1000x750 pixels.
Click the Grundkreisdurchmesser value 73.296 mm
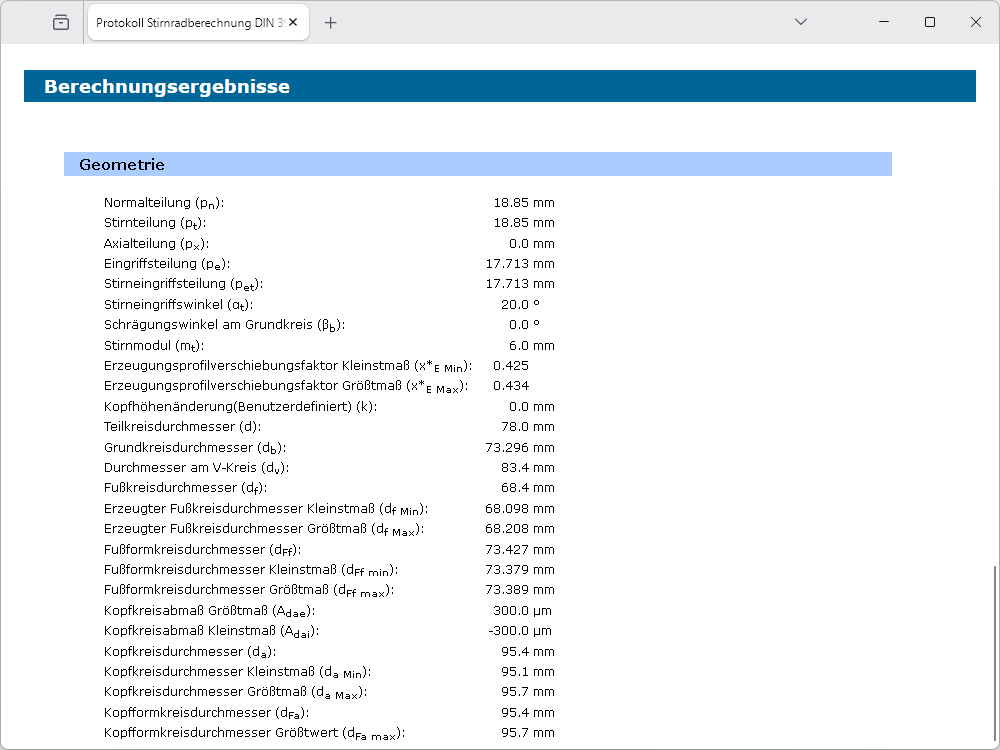[519, 447]
